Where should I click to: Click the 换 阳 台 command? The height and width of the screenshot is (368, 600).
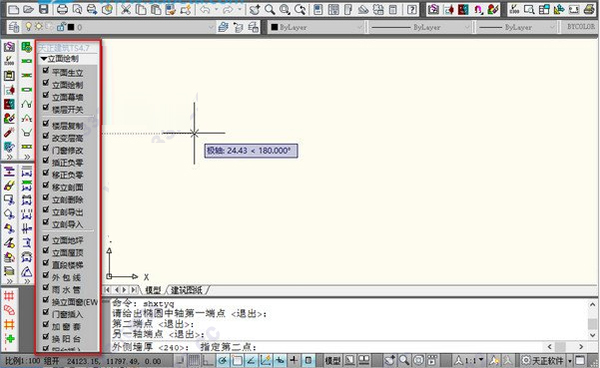coord(66,339)
